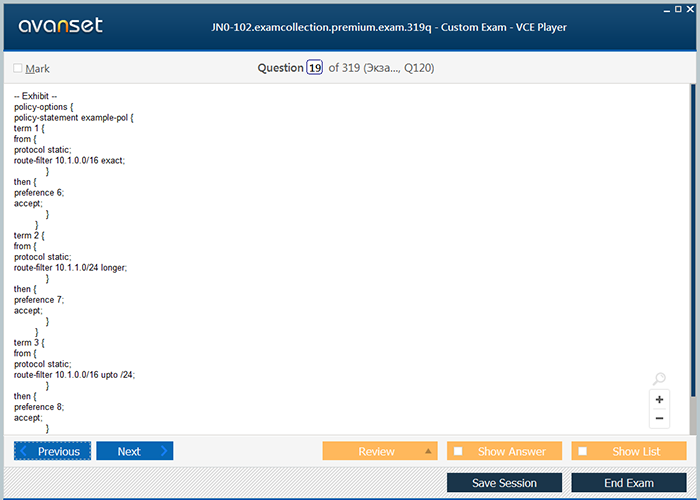The height and width of the screenshot is (500, 700).
Task: Click the line 'route-filter 10.1.0.0/16 exact;'
Action: pyautogui.click(x=70, y=160)
